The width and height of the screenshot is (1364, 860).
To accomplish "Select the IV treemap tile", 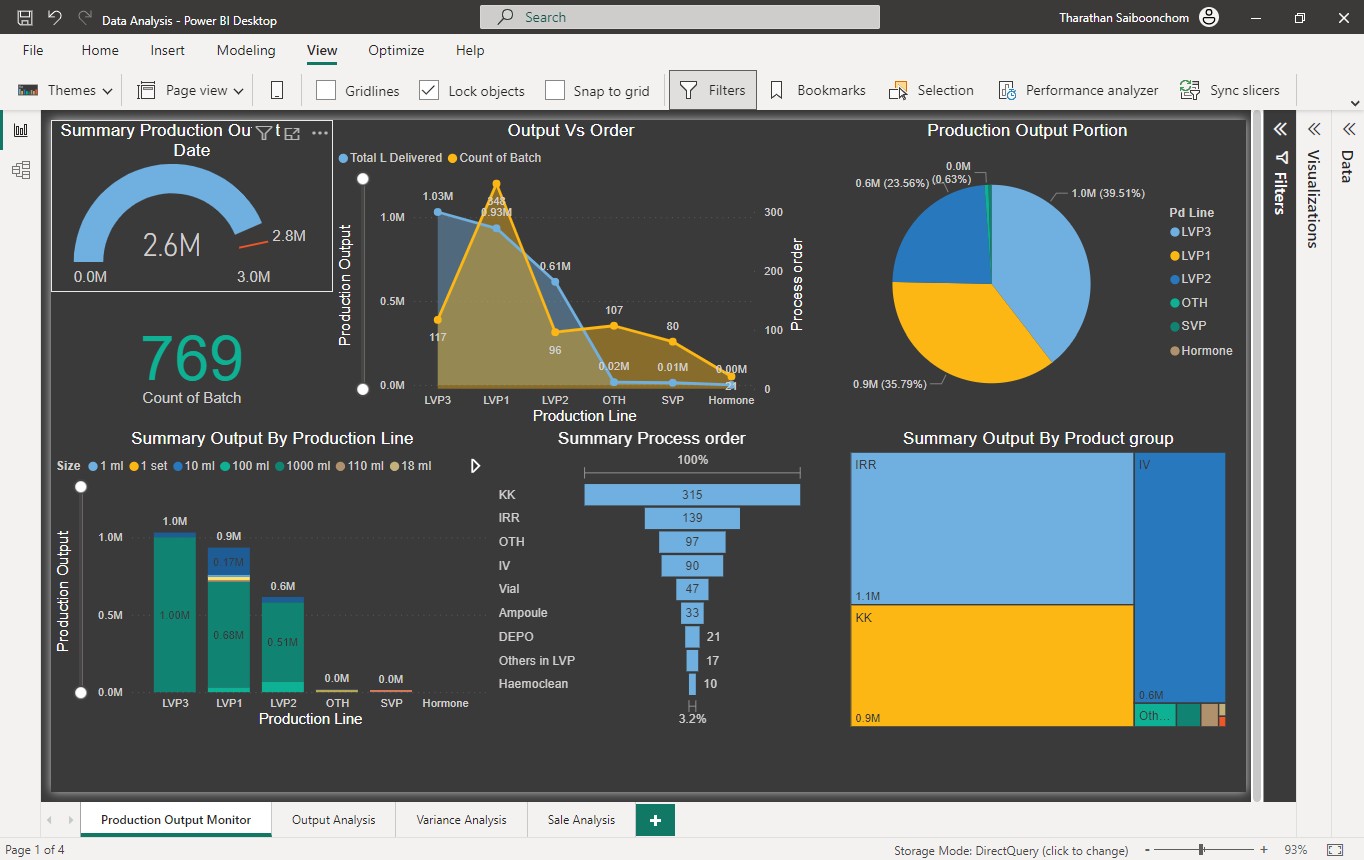I will point(1180,578).
